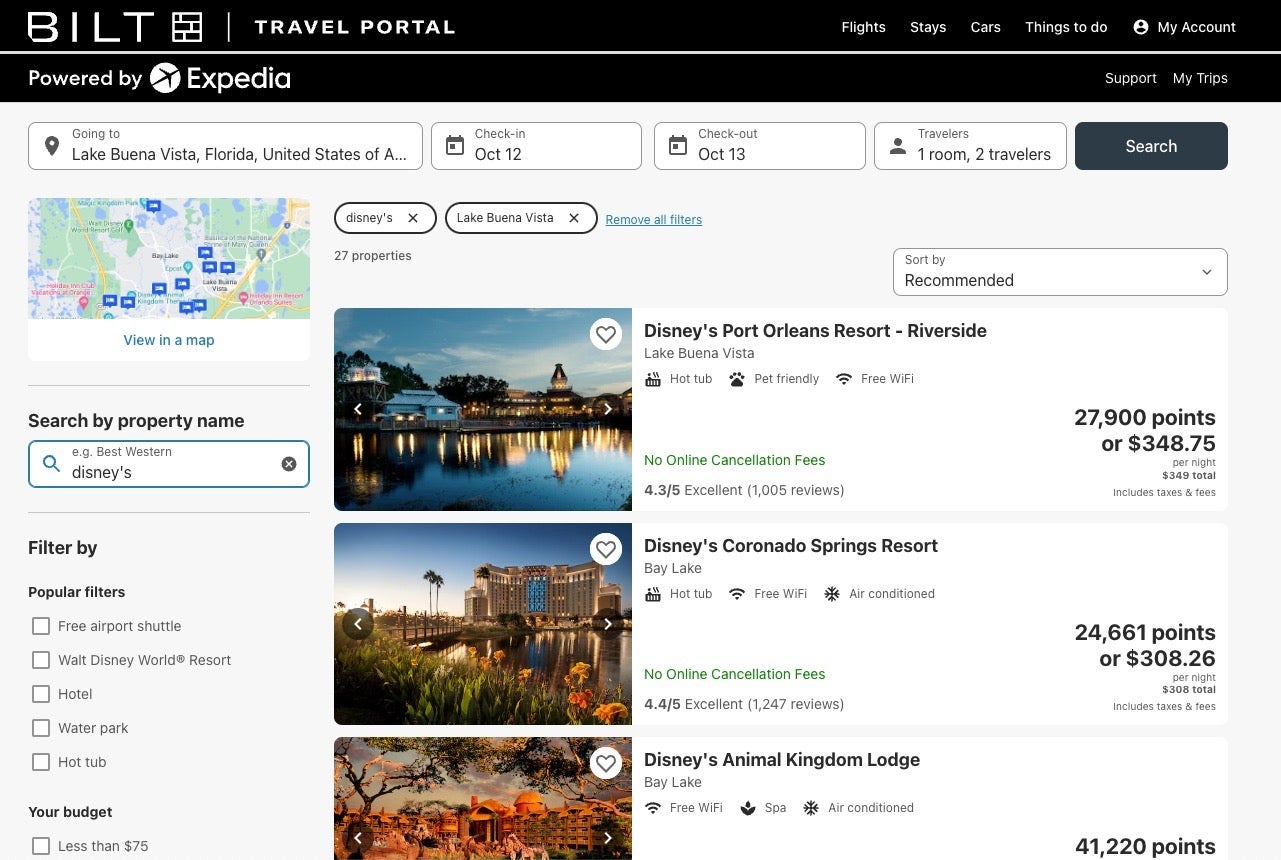Image resolution: width=1281 pixels, height=860 pixels.
Task: Show next photo of Disney's Animal Kingdom Lodge
Action: click(607, 837)
